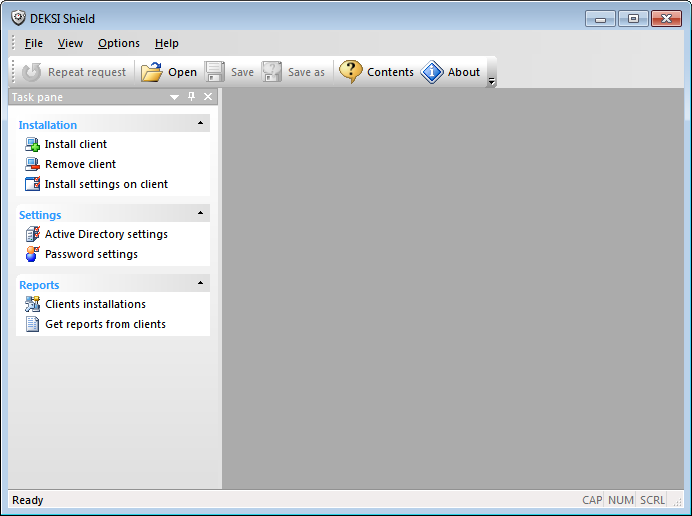Image resolution: width=692 pixels, height=516 pixels.
Task: Click the SCRL status bar indicator
Action: click(652, 500)
